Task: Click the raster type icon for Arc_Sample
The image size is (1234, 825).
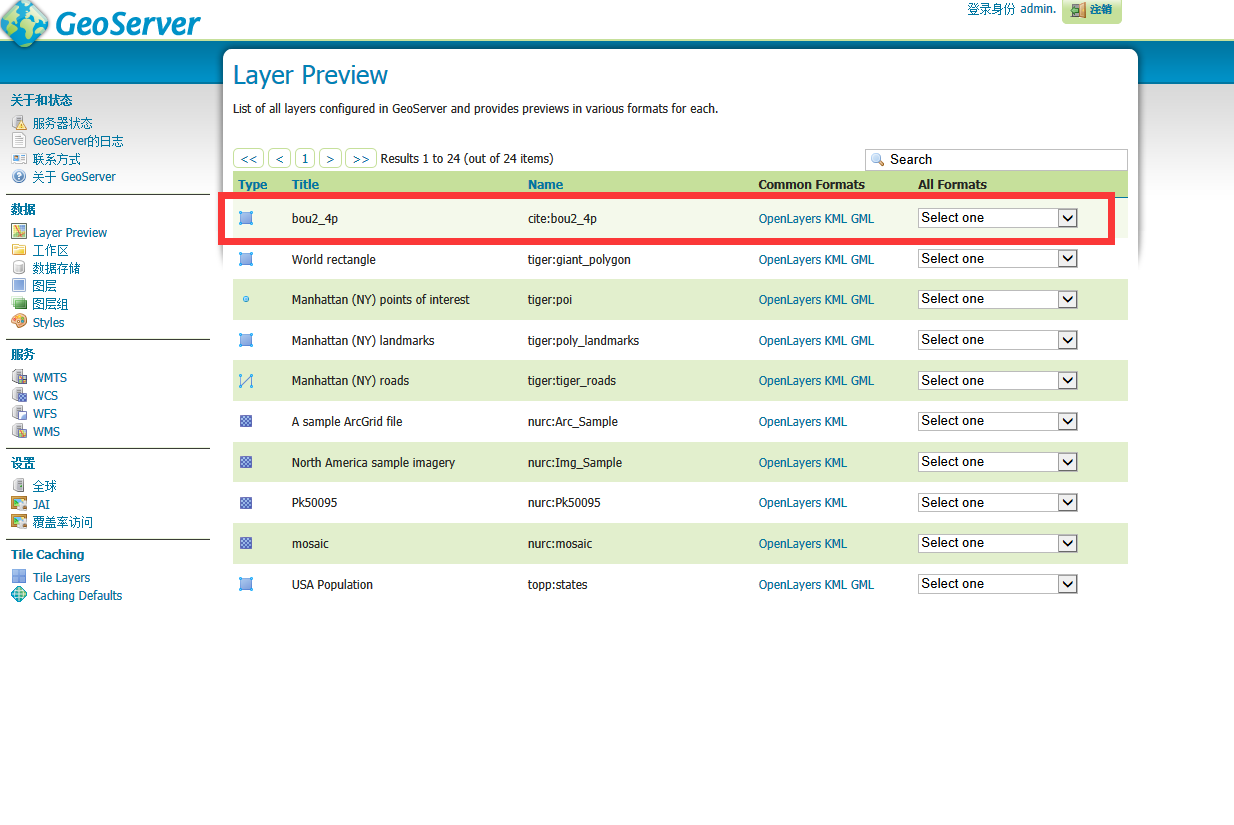Action: point(246,421)
